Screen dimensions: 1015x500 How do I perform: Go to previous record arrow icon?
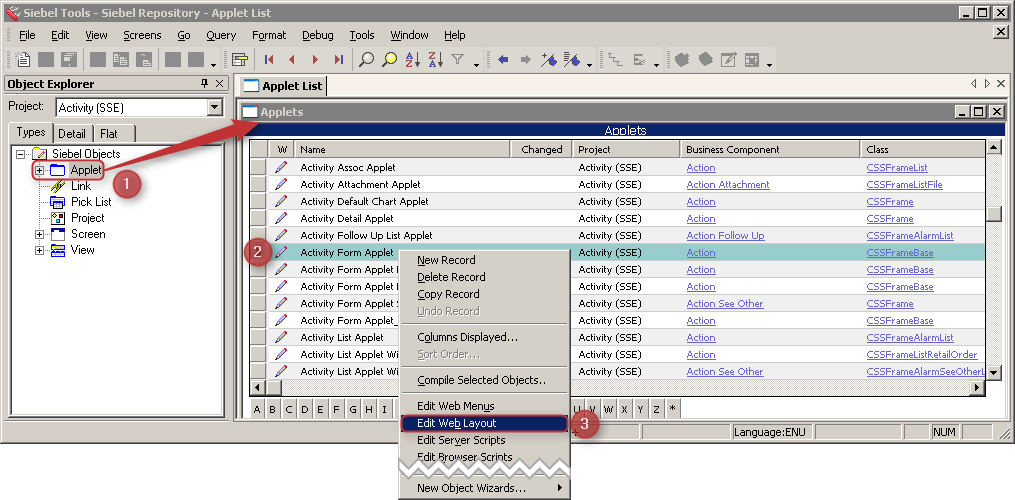[292, 60]
